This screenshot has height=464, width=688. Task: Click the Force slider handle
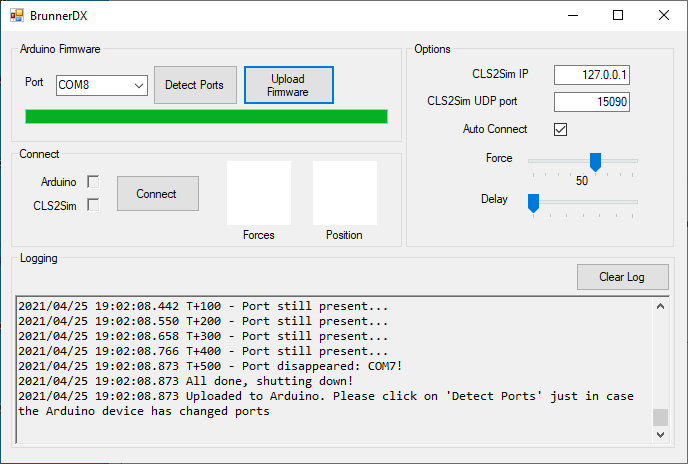pyautogui.click(x=595, y=162)
